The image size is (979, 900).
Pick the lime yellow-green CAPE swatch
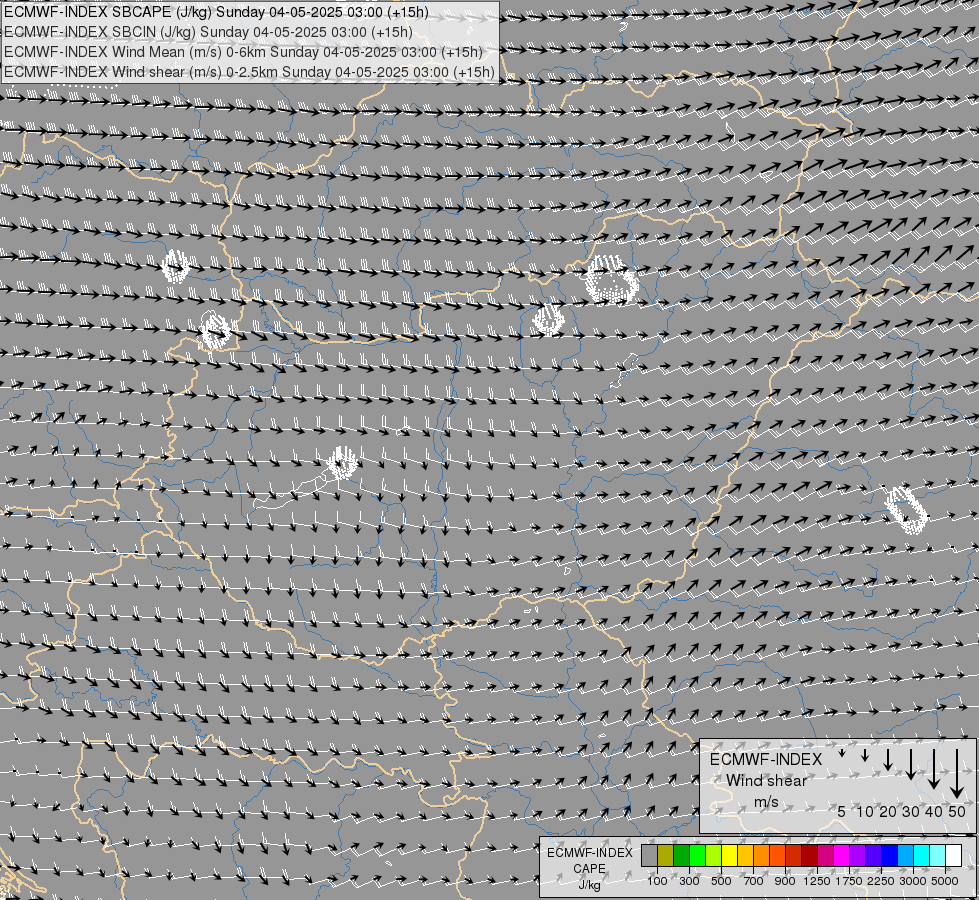(x=714, y=856)
